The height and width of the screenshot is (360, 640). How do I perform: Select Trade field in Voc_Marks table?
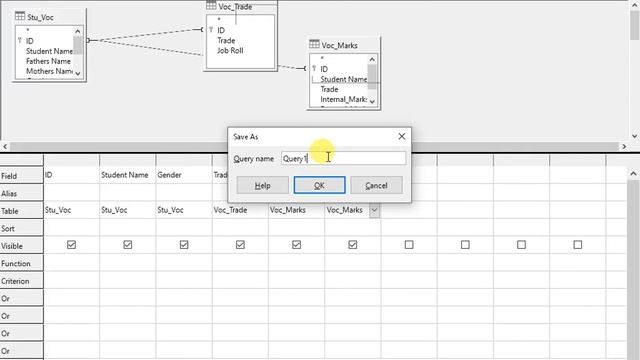click(x=329, y=89)
